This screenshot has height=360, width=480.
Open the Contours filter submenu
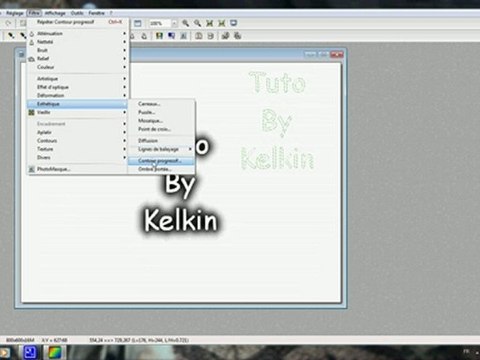pyautogui.click(x=77, y=141)
